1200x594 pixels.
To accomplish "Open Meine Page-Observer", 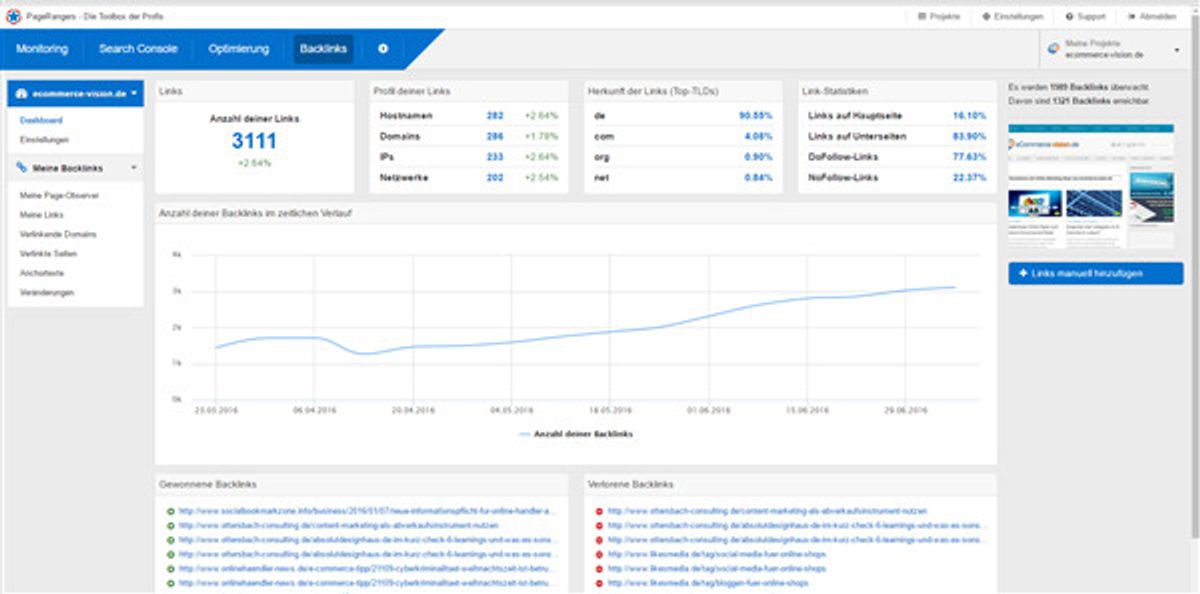I will 59,195.
